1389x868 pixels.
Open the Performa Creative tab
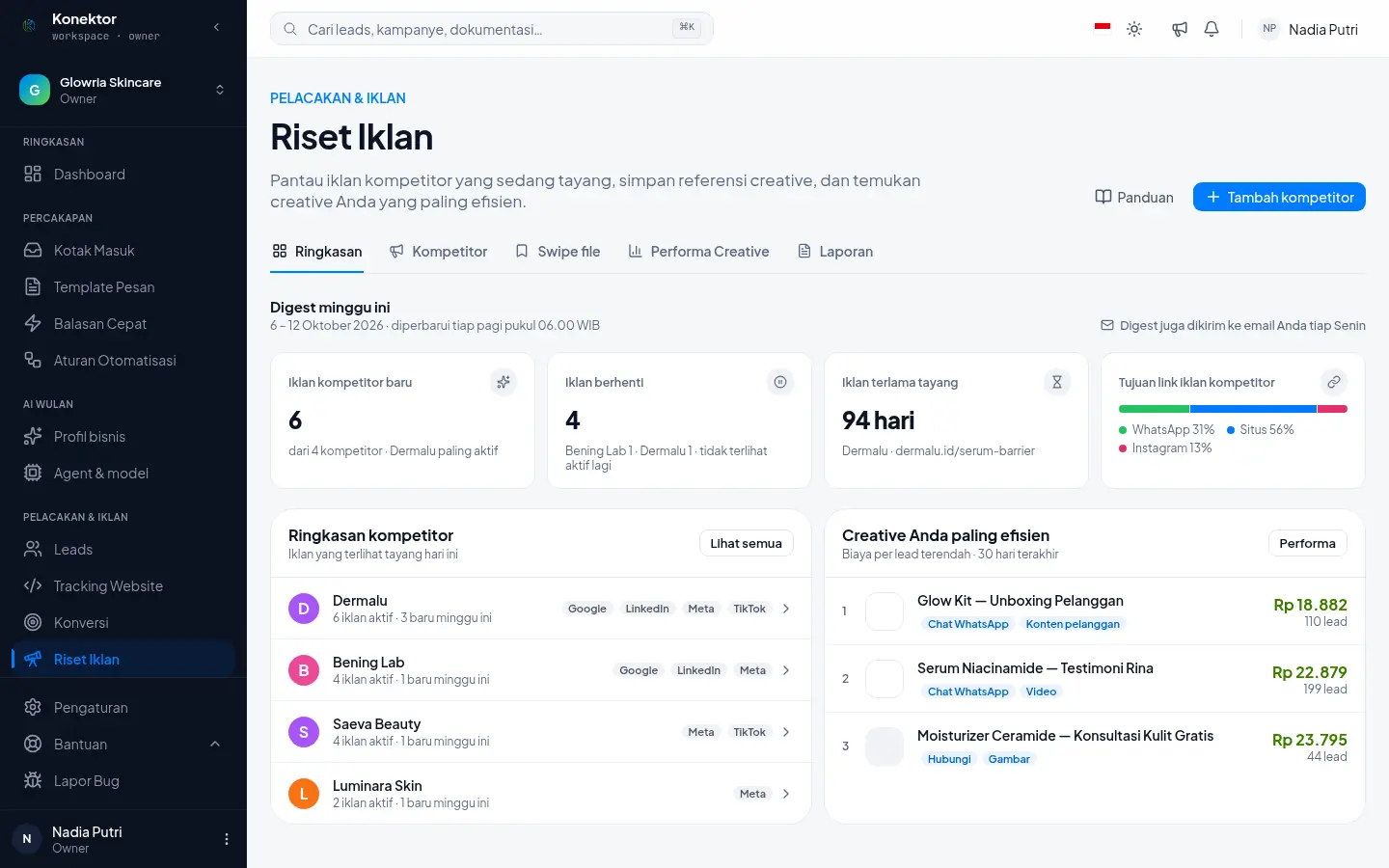coord(698,252)
